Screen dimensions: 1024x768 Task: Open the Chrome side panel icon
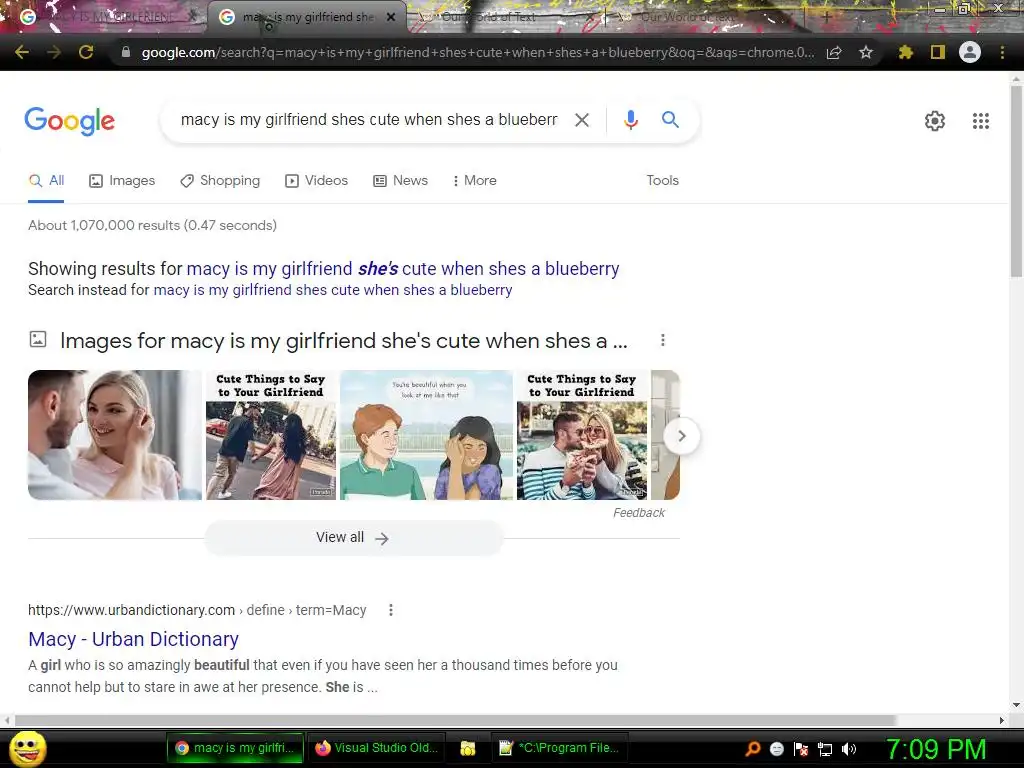(x=938, y=52)
